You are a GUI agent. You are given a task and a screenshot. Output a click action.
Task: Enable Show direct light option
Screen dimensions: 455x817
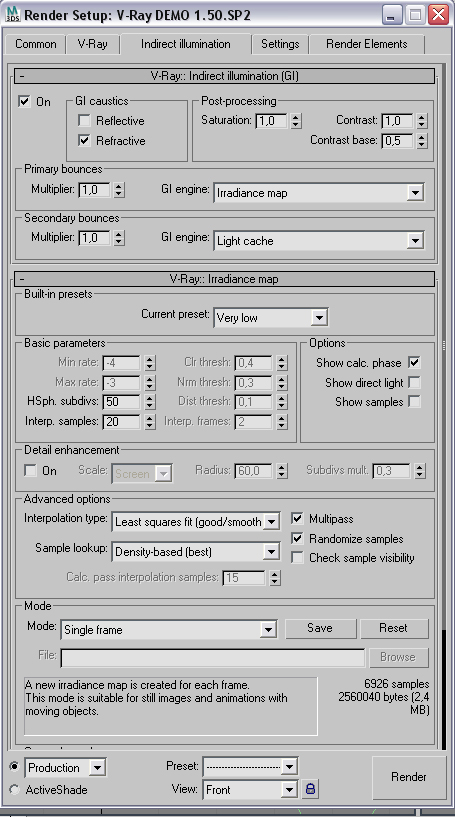(414, 382)
